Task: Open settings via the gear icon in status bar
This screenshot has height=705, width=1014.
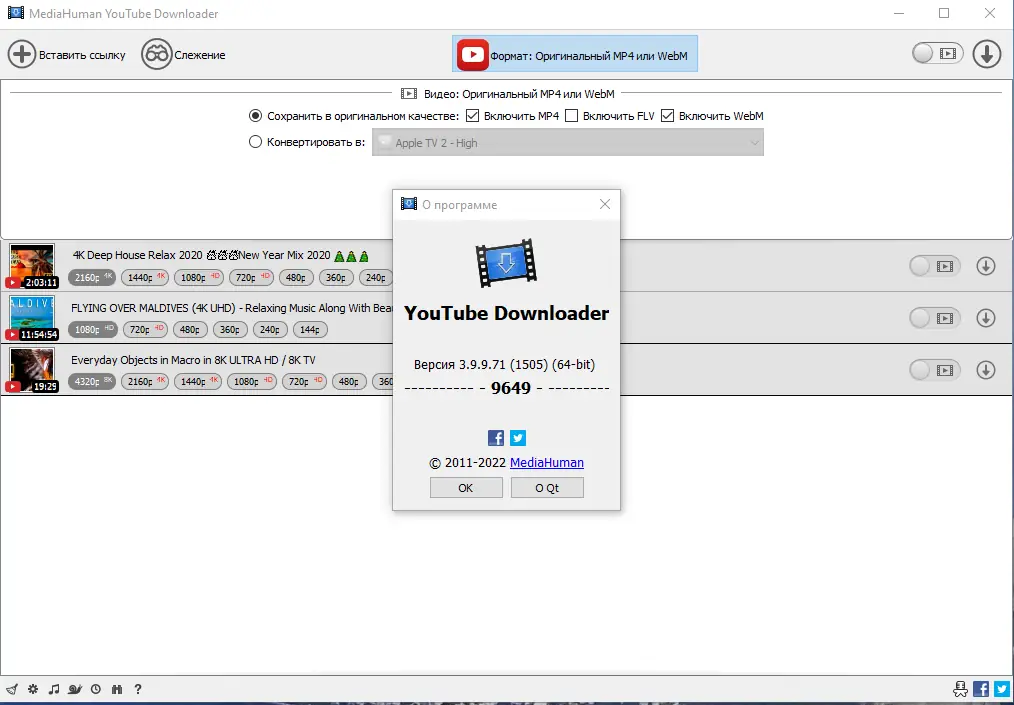Action: click(33, 689)
